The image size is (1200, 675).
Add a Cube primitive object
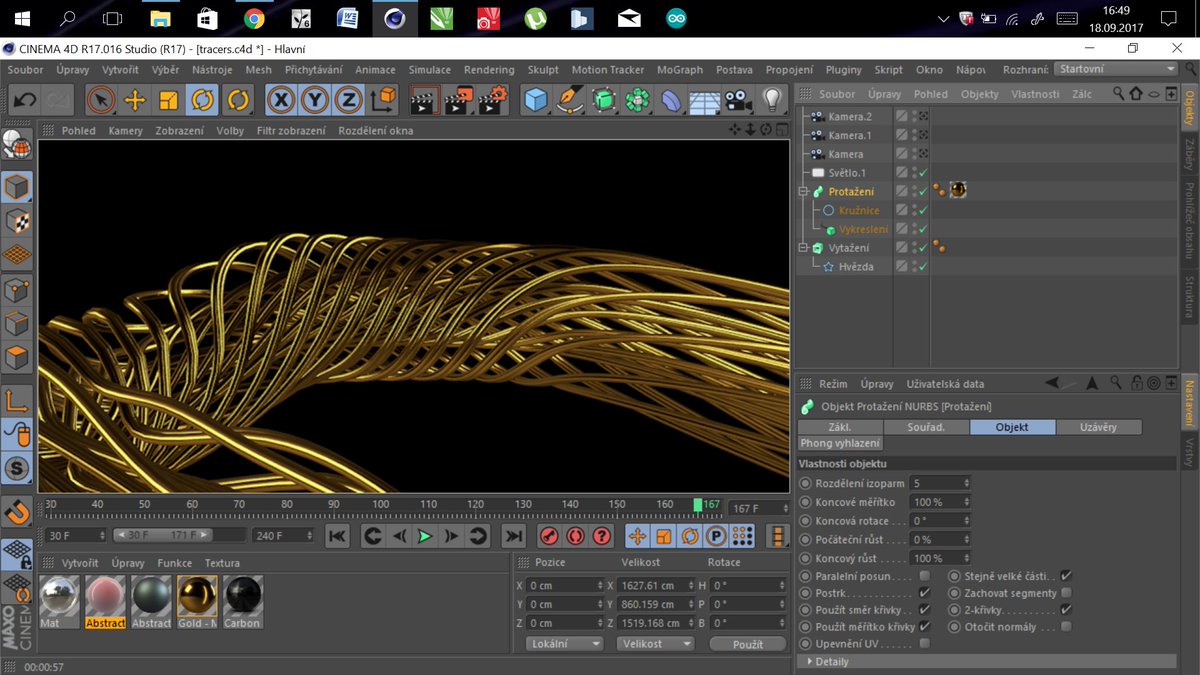coord(537,100)
